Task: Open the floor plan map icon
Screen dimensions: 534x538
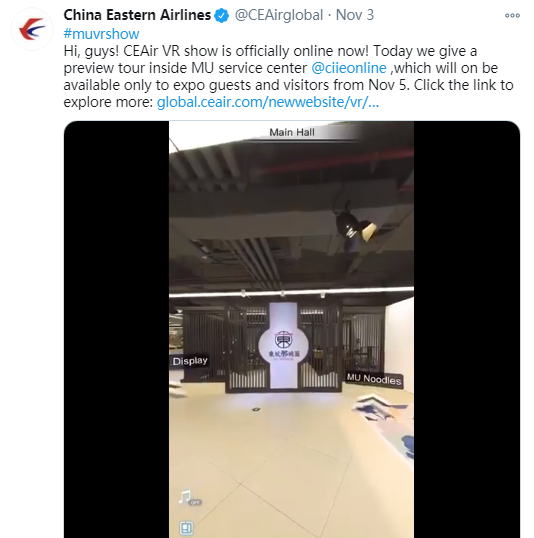Action: pos(186,527)
